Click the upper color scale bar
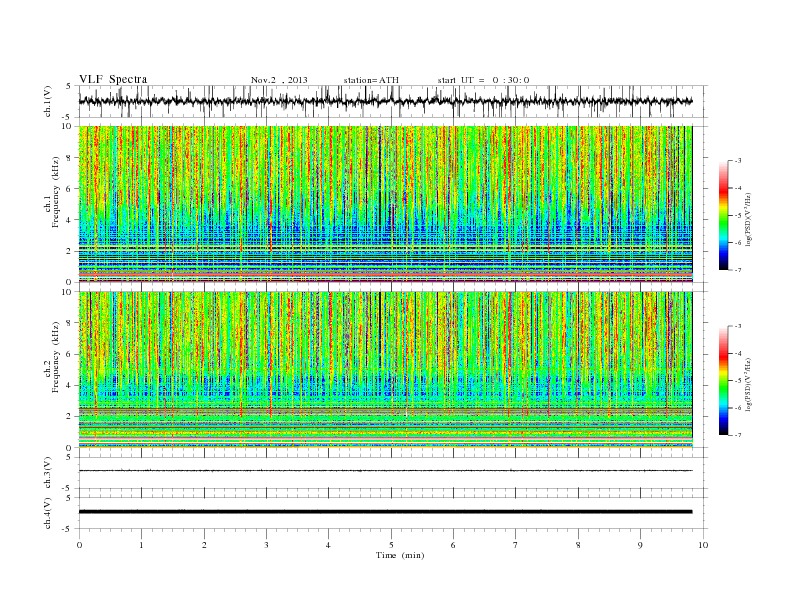792x612 pixels. tap(723, 215)
